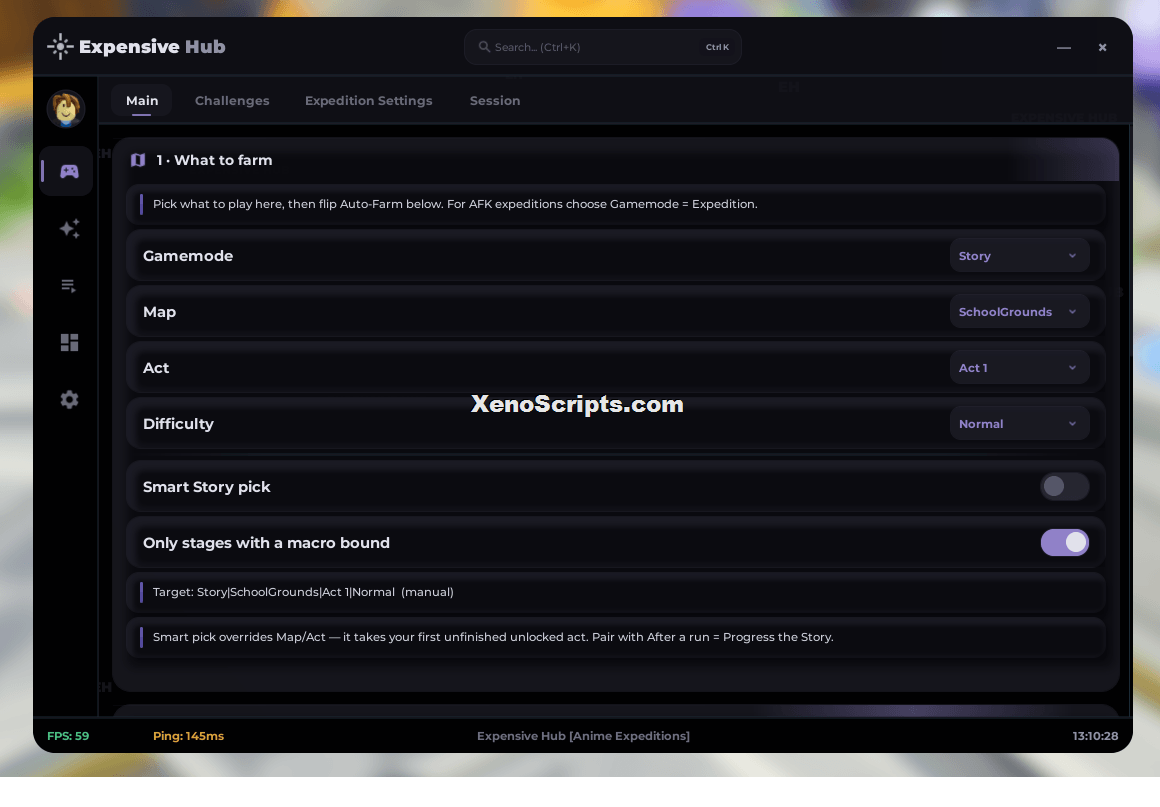Click the Map row label
Image resolution: width=1160 pixels, height=807 pixels.
click(x=159, y=312)
